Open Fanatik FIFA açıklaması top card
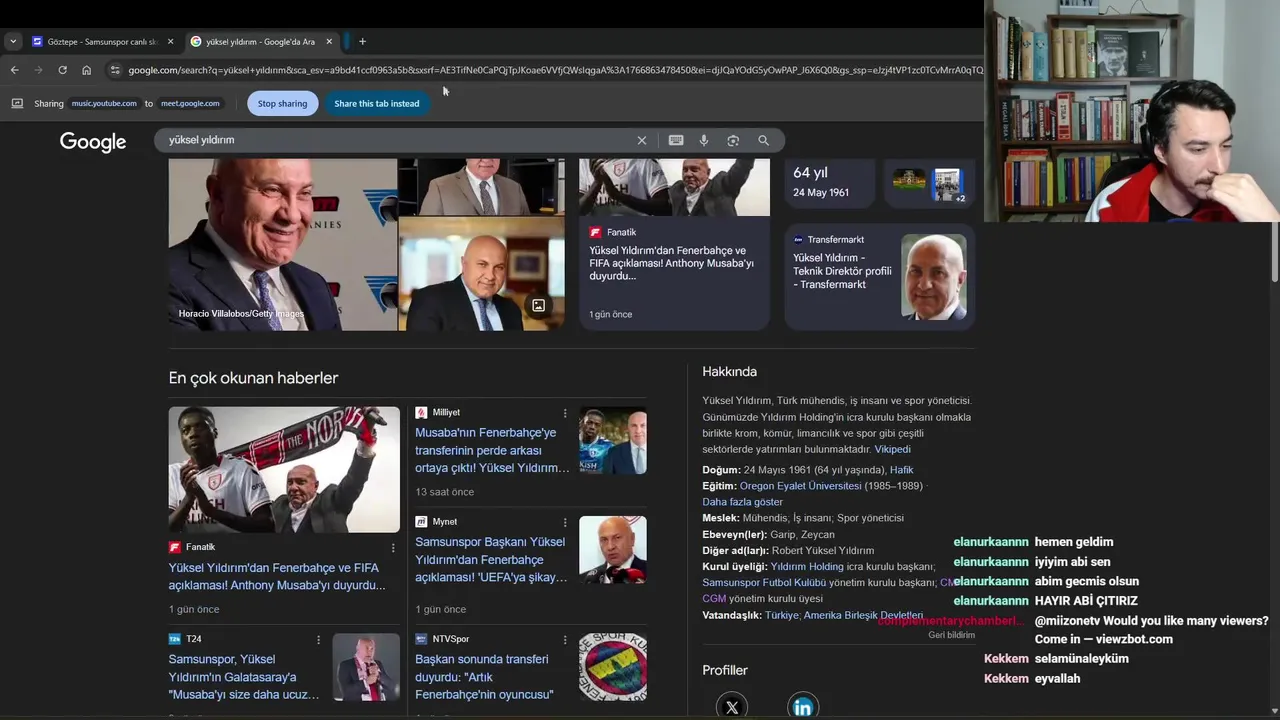 (674, 244)
